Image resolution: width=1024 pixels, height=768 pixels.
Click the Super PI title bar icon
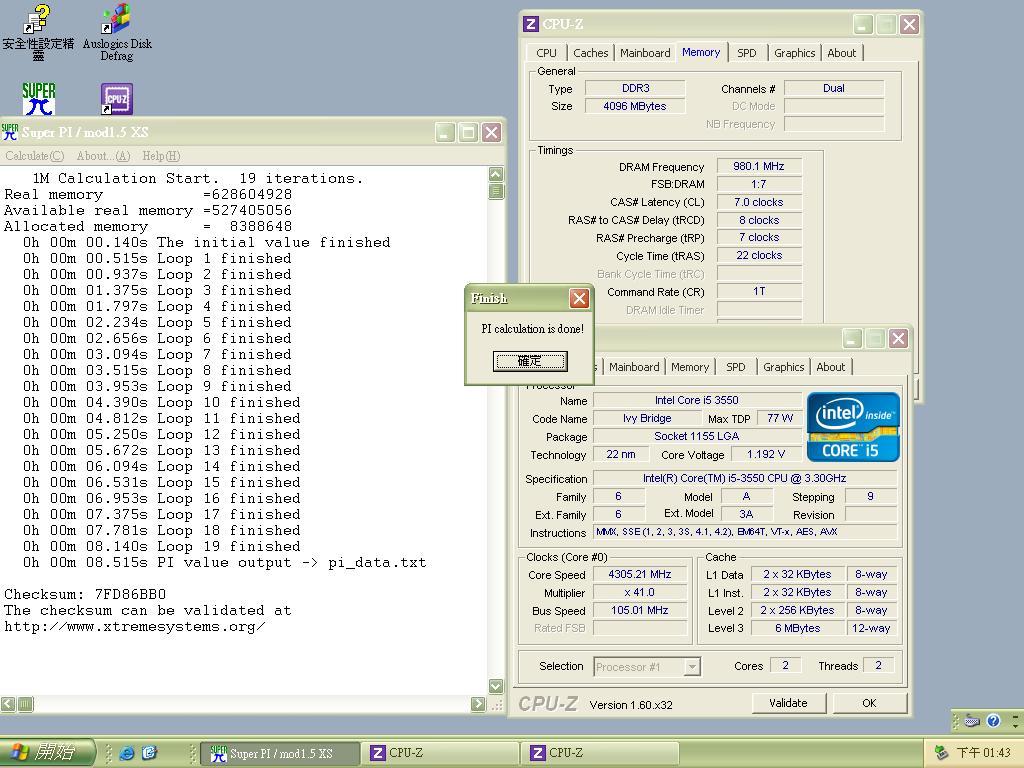10,132
